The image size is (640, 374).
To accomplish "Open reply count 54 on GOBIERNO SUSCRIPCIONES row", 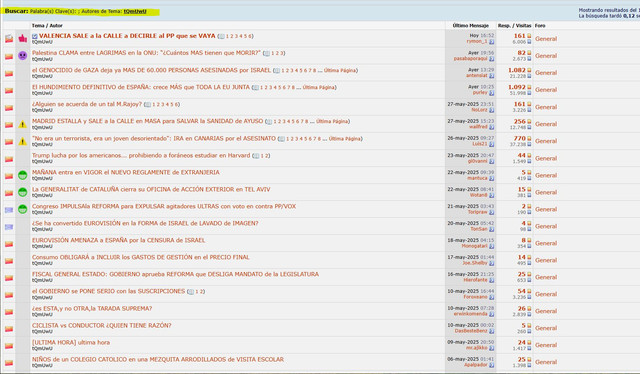I will [522, 291].
